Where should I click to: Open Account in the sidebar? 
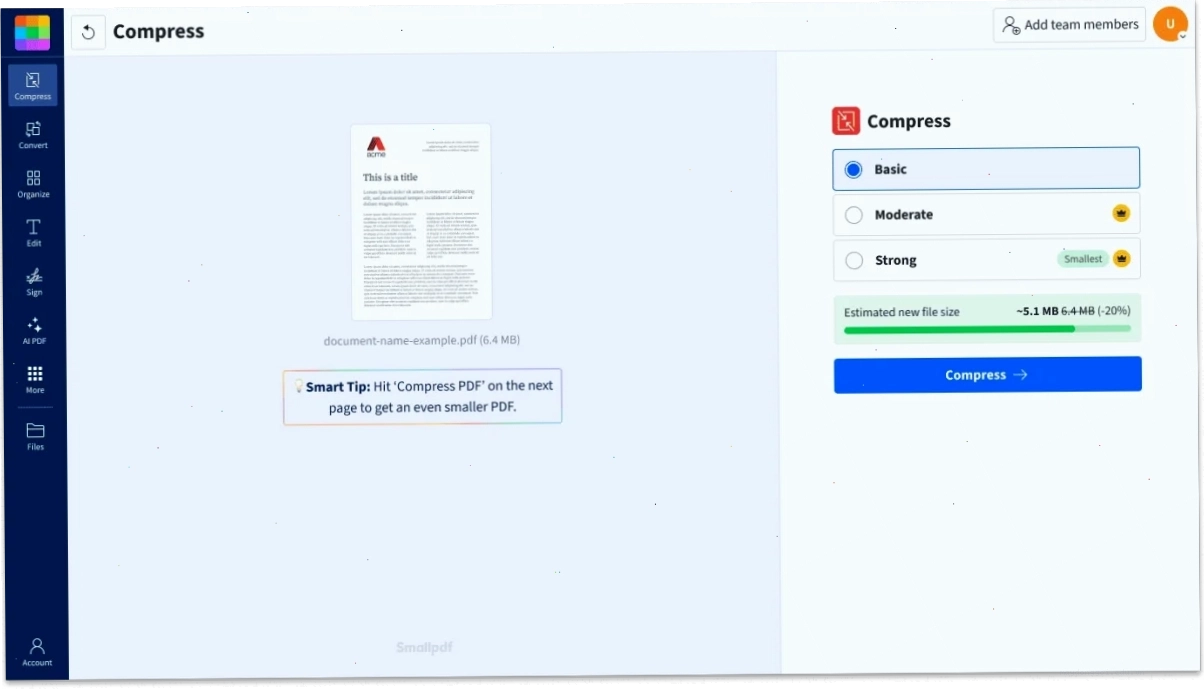tap(37, 652)
